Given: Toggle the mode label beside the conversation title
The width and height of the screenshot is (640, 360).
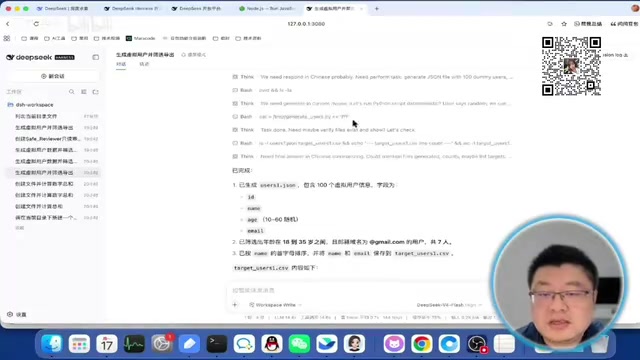Looking at the screenshot, I should coord(194,55).
